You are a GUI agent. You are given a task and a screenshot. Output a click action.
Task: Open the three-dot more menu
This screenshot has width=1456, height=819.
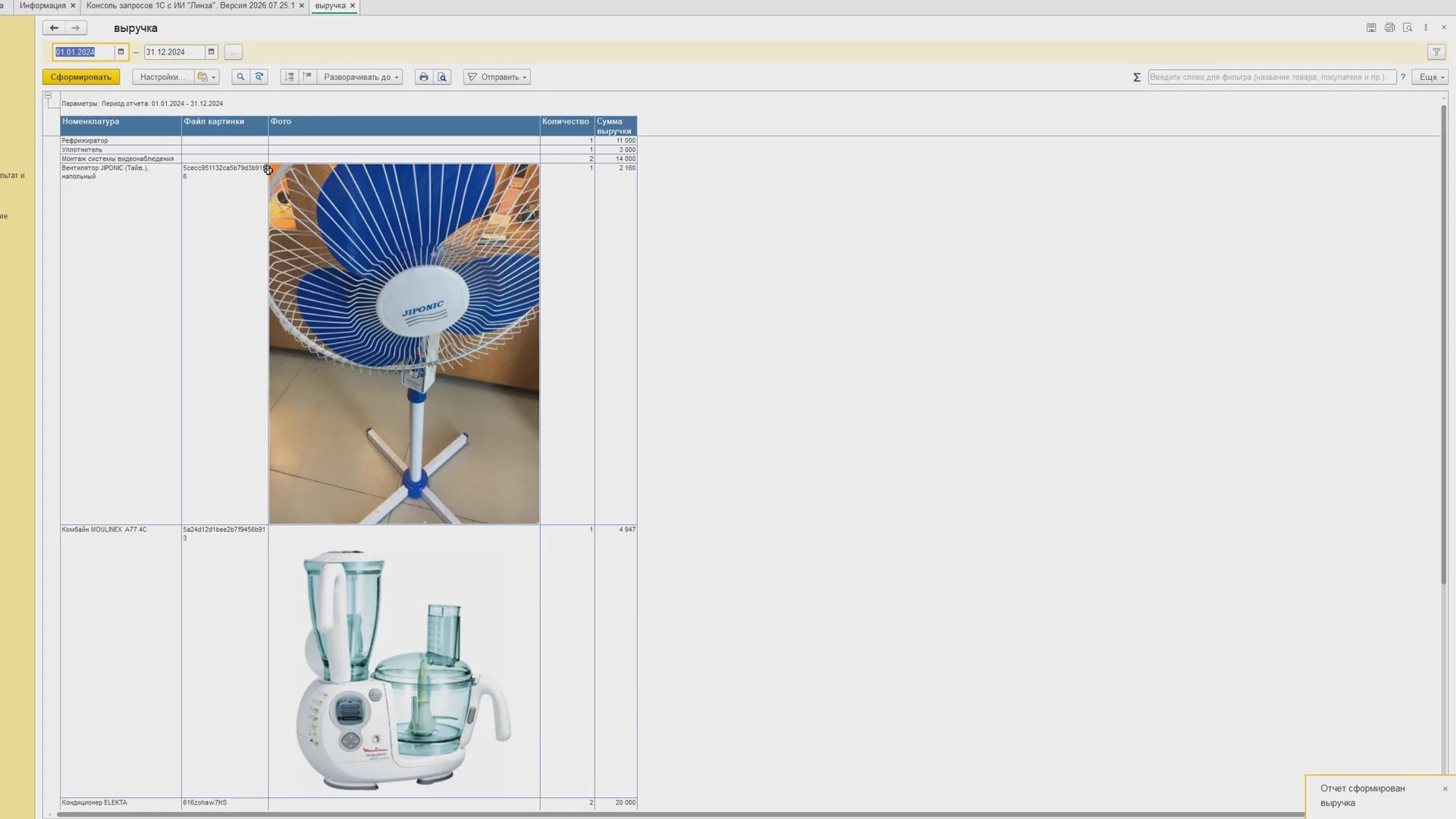1426,28
